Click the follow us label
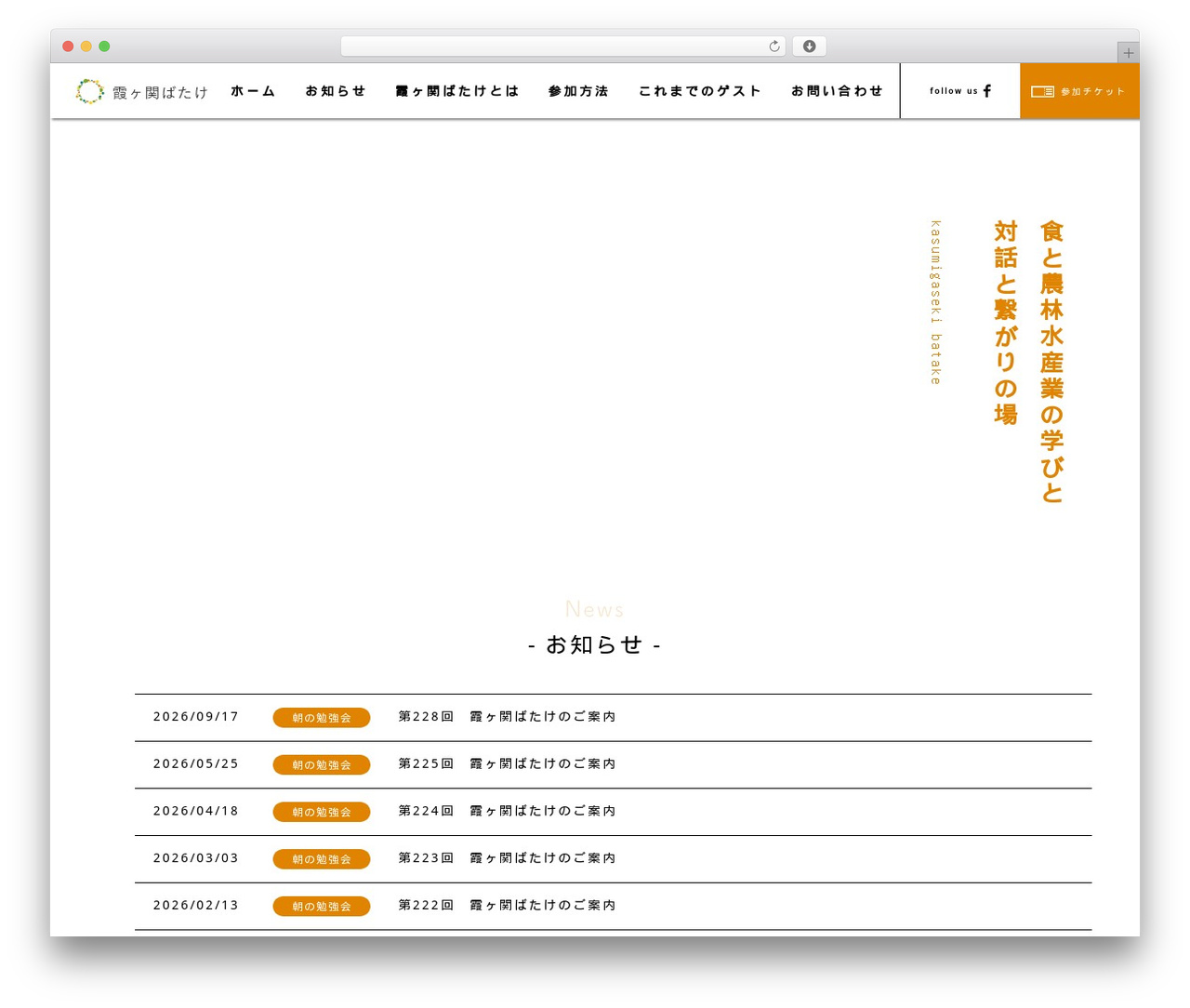 point(954,91)
